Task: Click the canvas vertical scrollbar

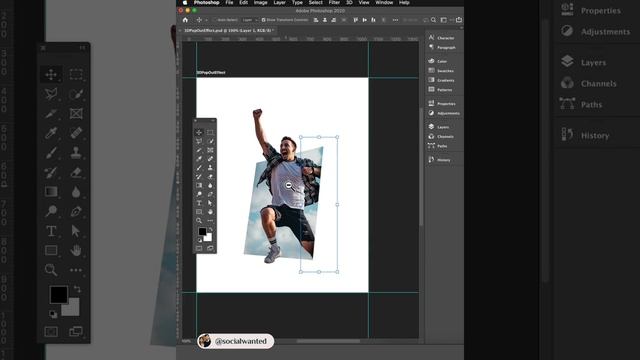Action: point(421,167)
